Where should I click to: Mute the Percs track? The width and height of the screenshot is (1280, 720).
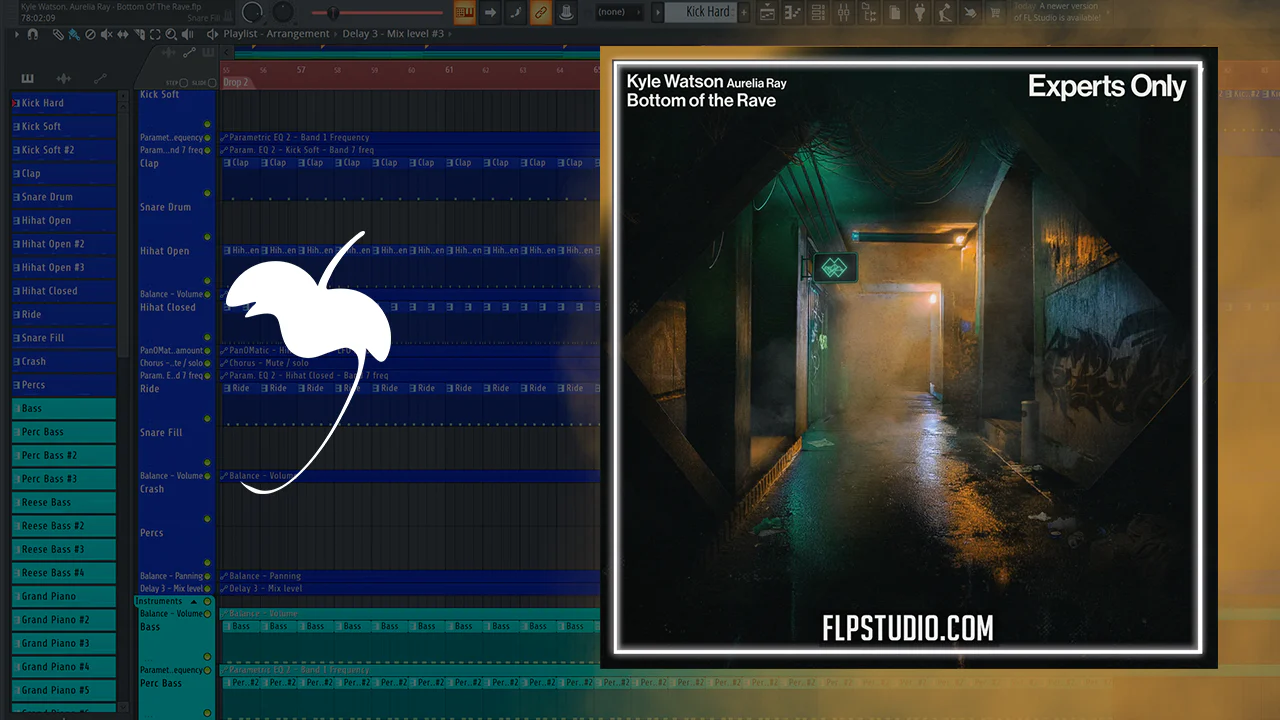(x=207, y=563)
